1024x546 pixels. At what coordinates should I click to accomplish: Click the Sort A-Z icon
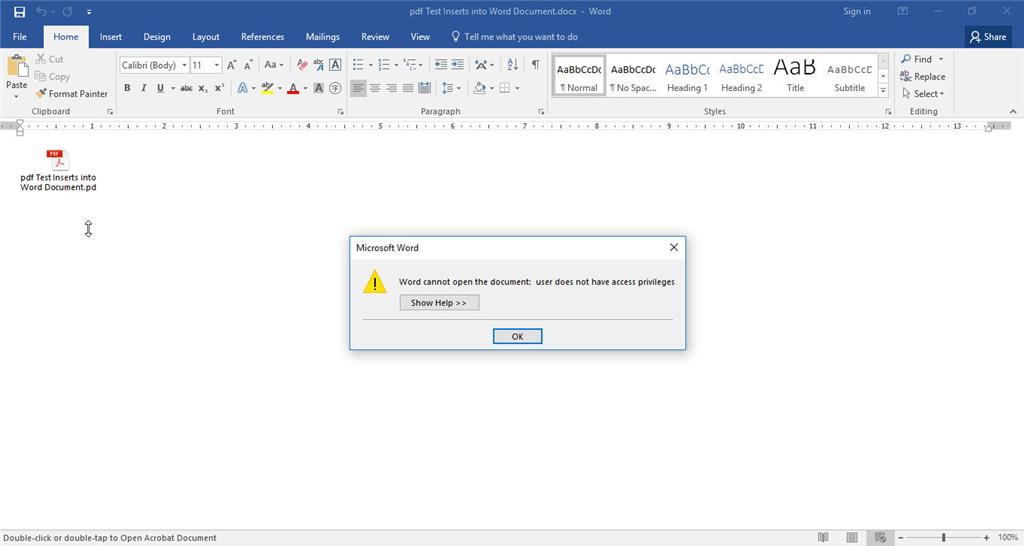point(513,65)
